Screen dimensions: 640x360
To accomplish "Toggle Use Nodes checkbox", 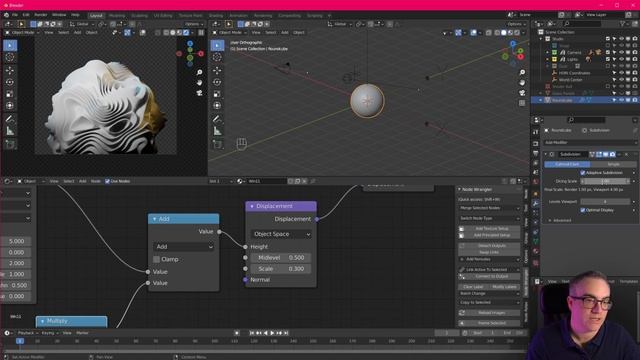I will [107, 181].
